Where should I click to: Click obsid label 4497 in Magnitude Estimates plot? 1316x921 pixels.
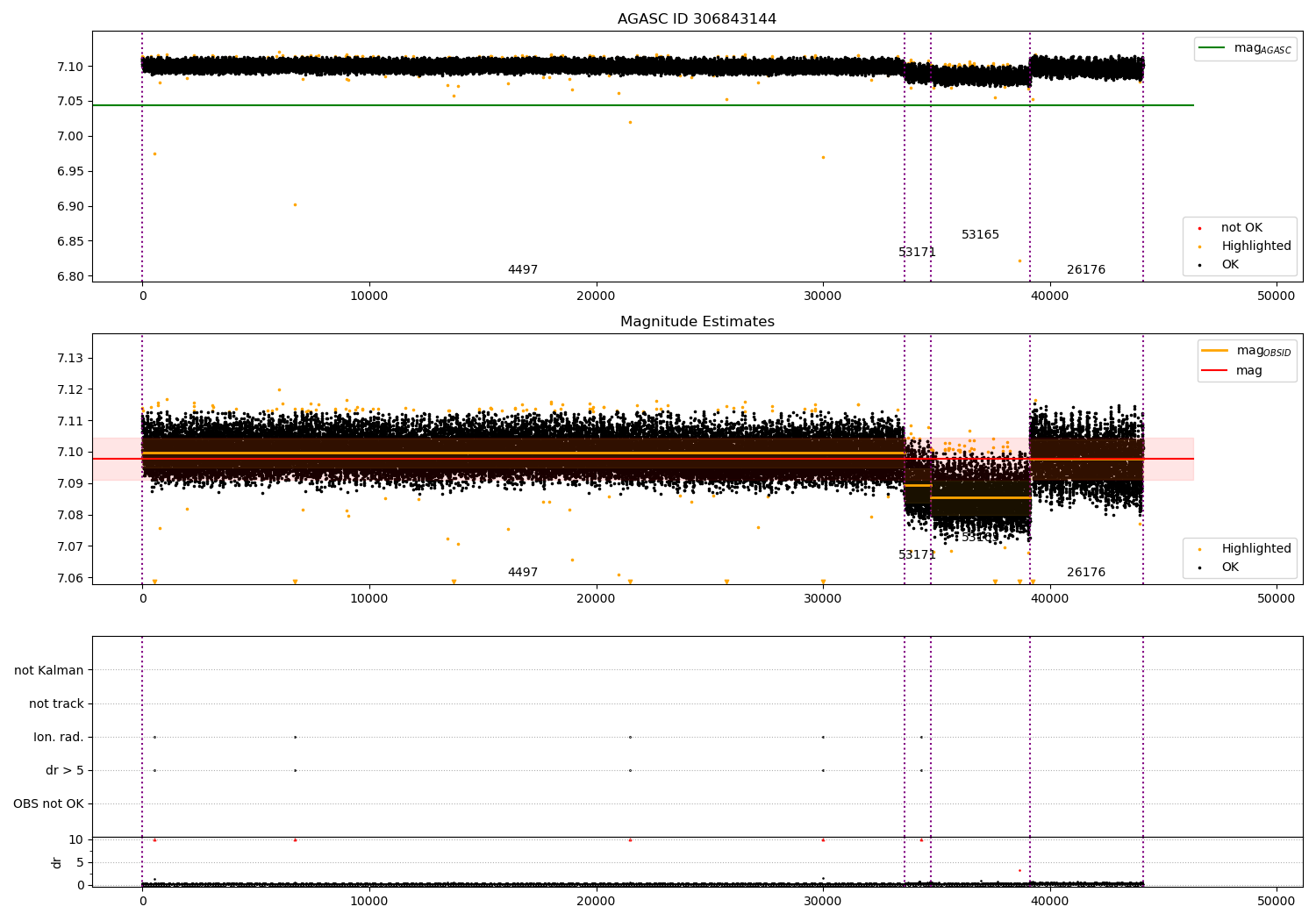tap(523, 573)
